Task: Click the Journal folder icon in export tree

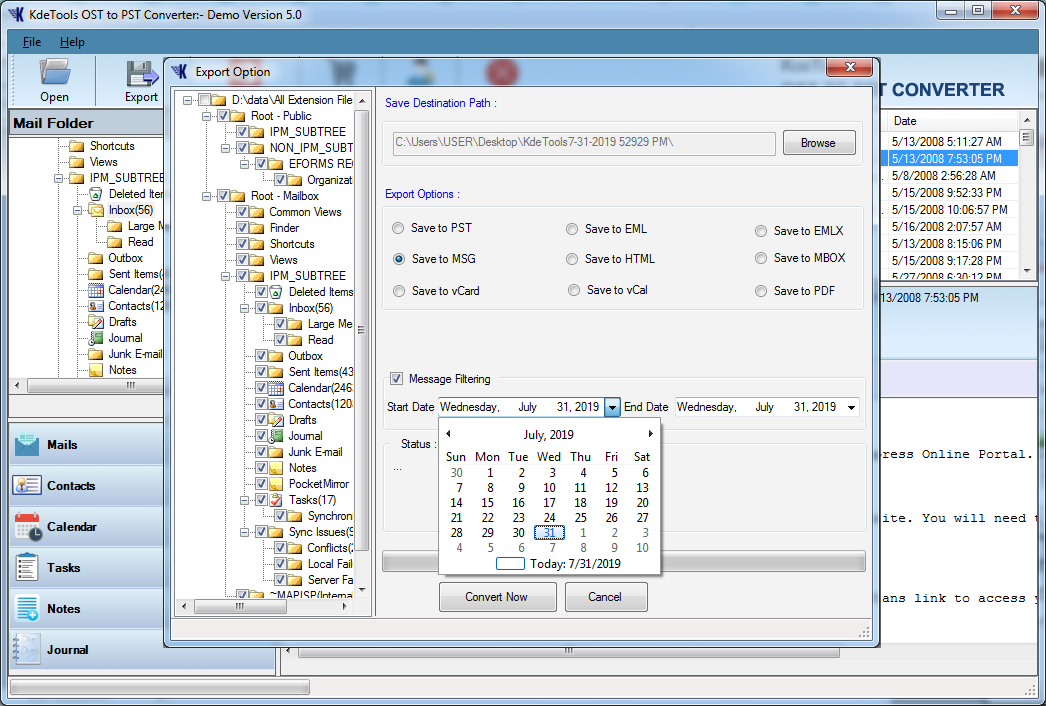Action: (276, 436)
